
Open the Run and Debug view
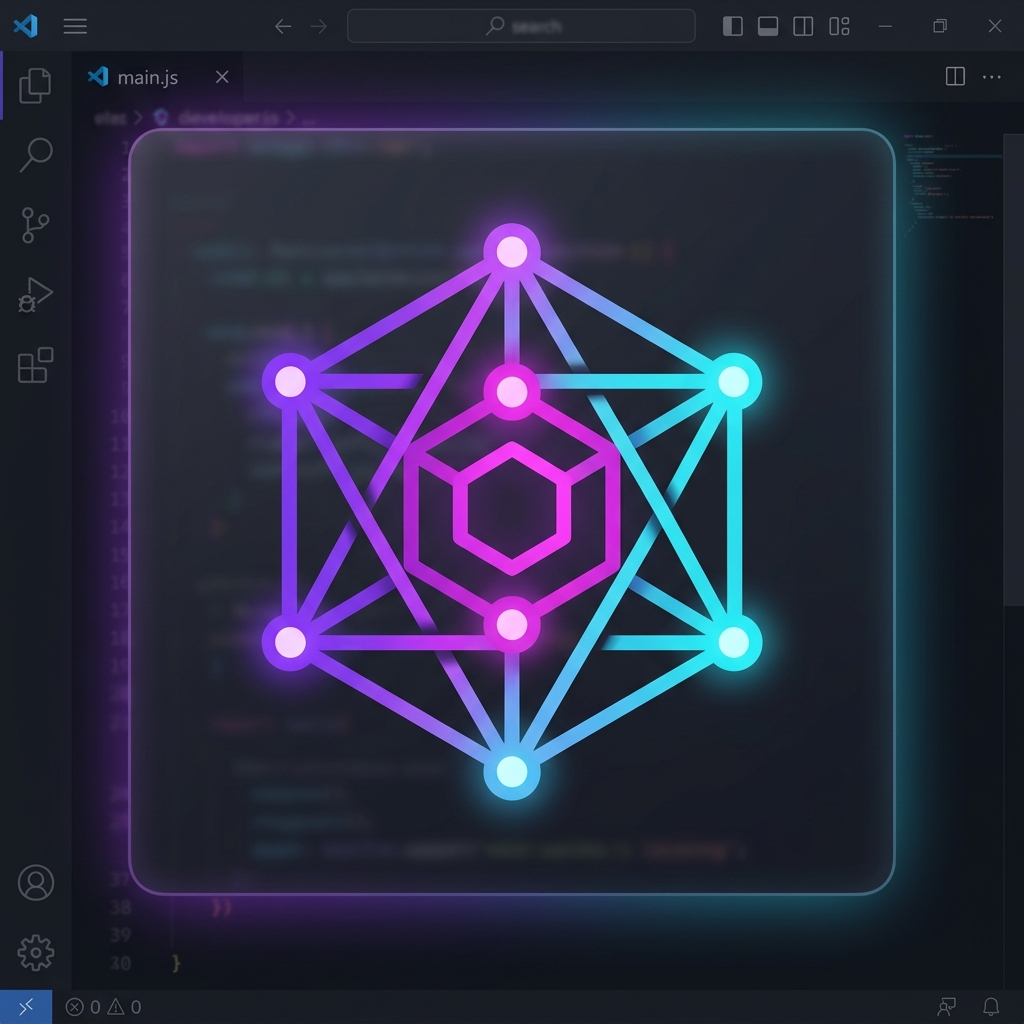35,296
